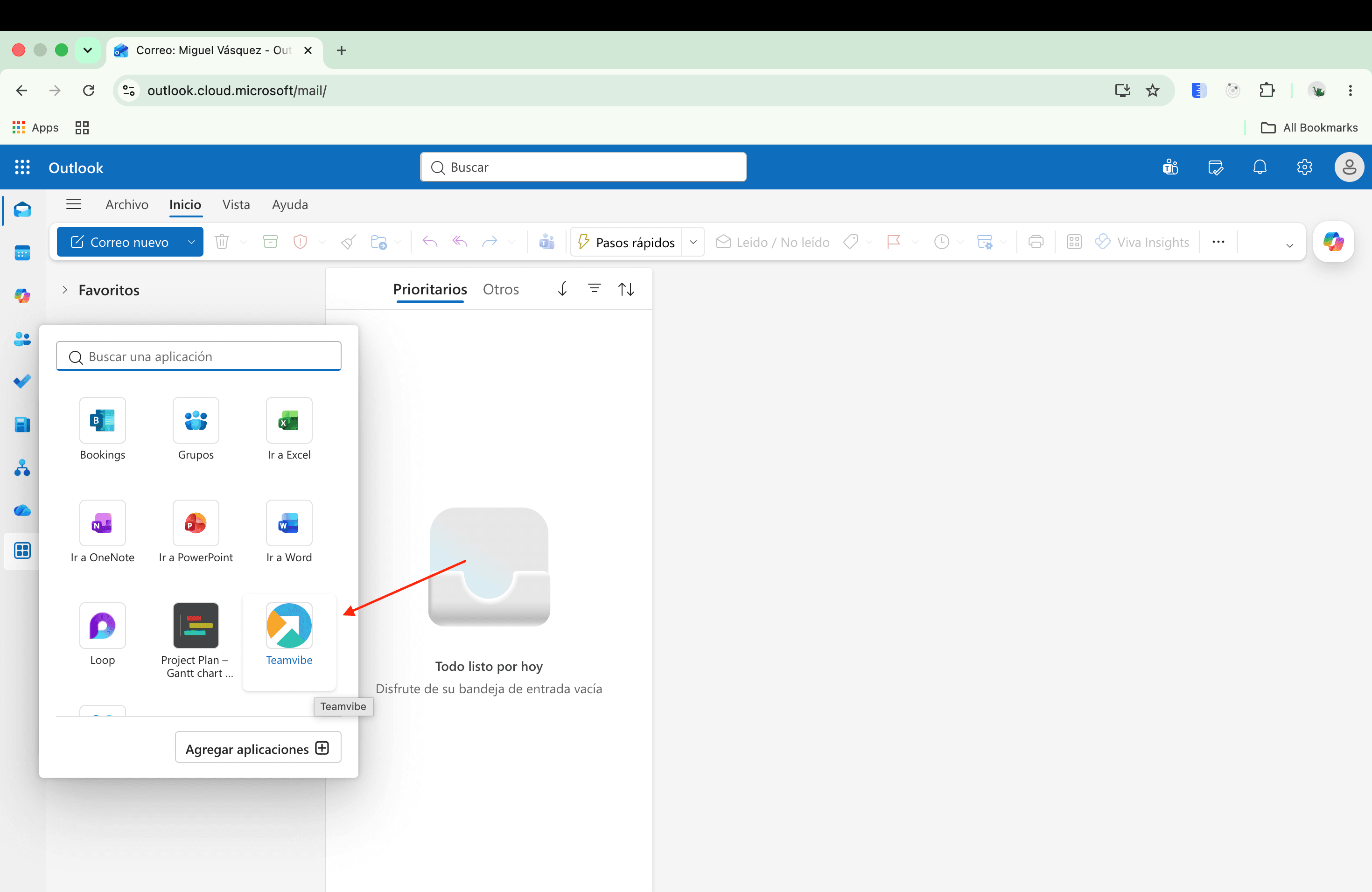Select the Ayuda ribbon tab

point(290,204)
